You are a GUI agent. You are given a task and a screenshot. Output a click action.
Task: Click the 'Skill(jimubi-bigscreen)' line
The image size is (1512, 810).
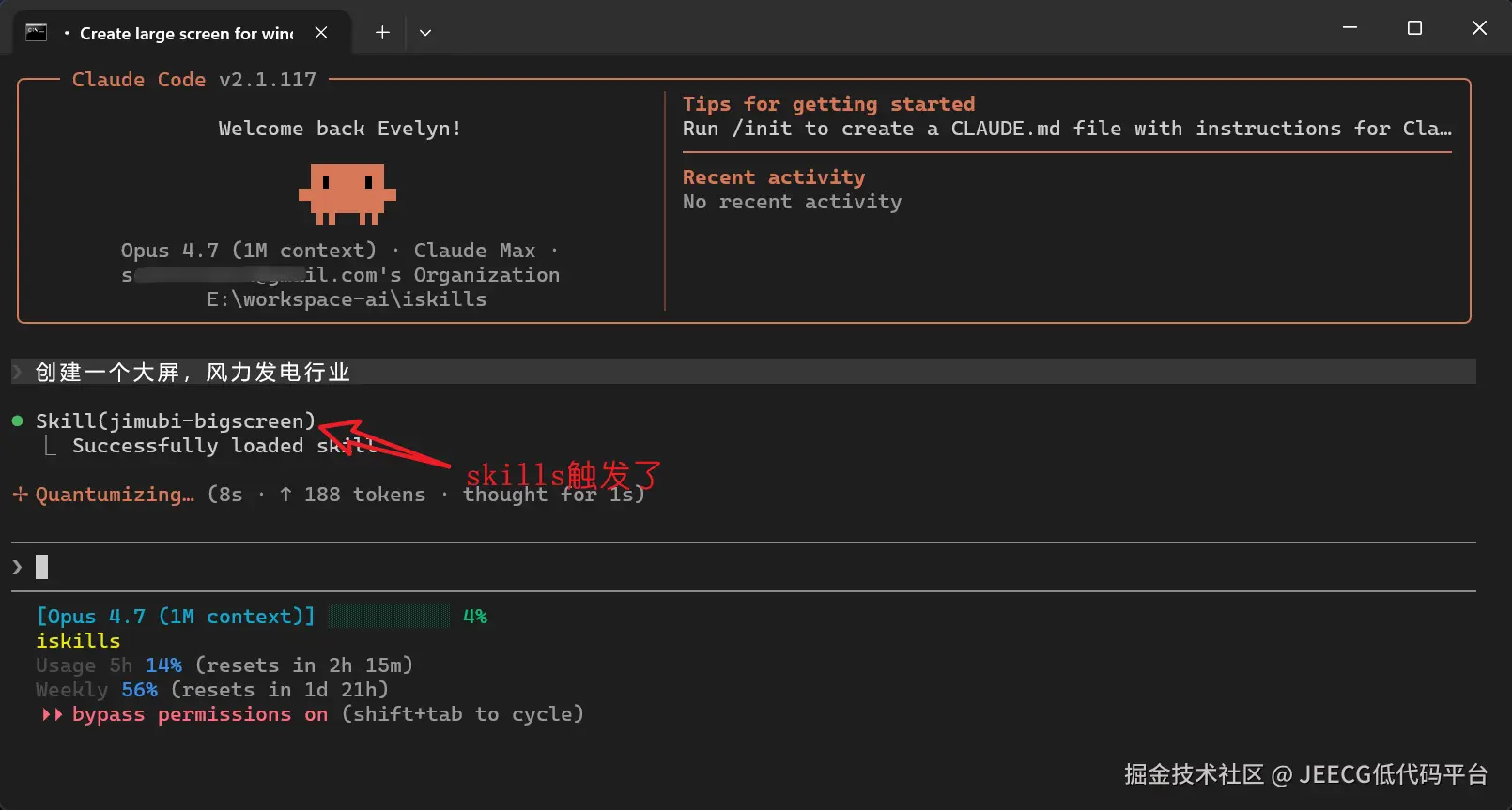[176, 421]
